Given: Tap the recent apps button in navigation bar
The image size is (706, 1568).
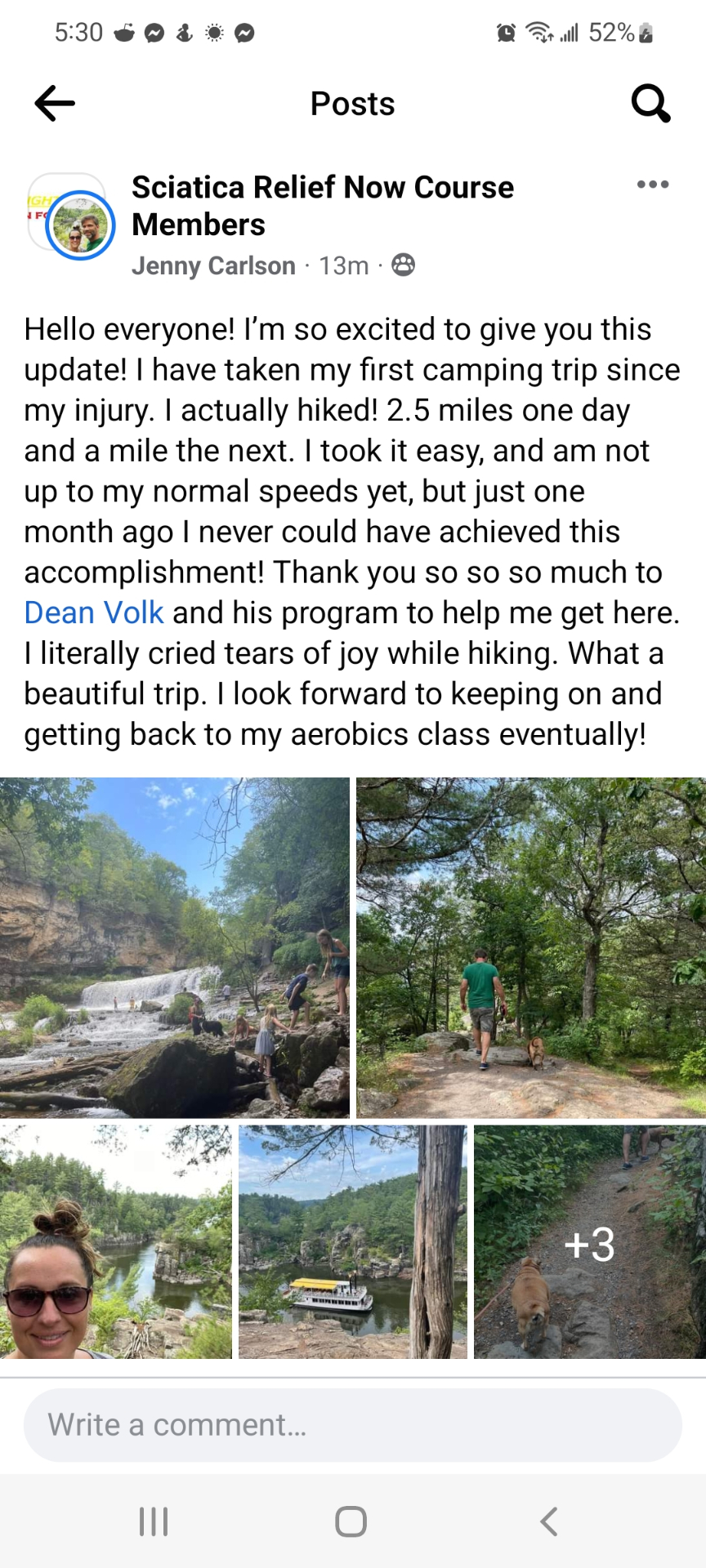Looking at the screenshot, I should click(153, 1521).
